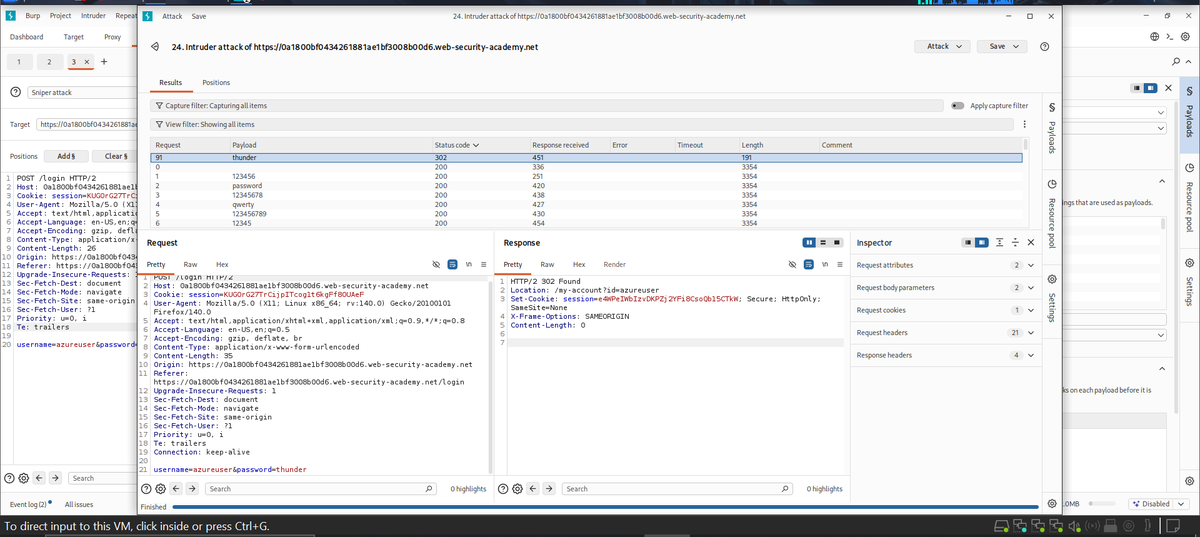Close the Inspector panel

(x=1031, y=243)
